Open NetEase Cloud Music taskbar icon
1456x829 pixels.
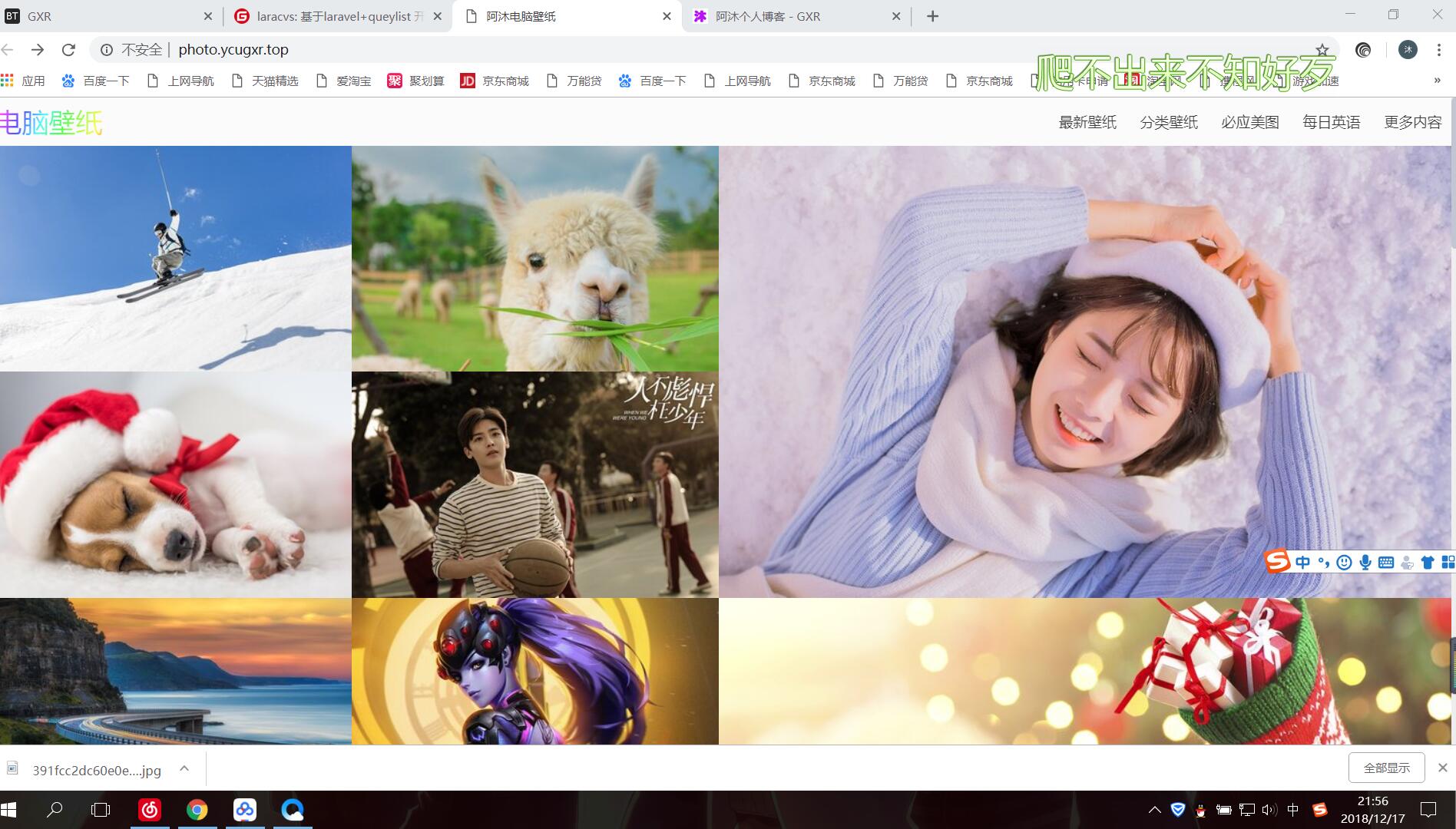tap(150, 810)
